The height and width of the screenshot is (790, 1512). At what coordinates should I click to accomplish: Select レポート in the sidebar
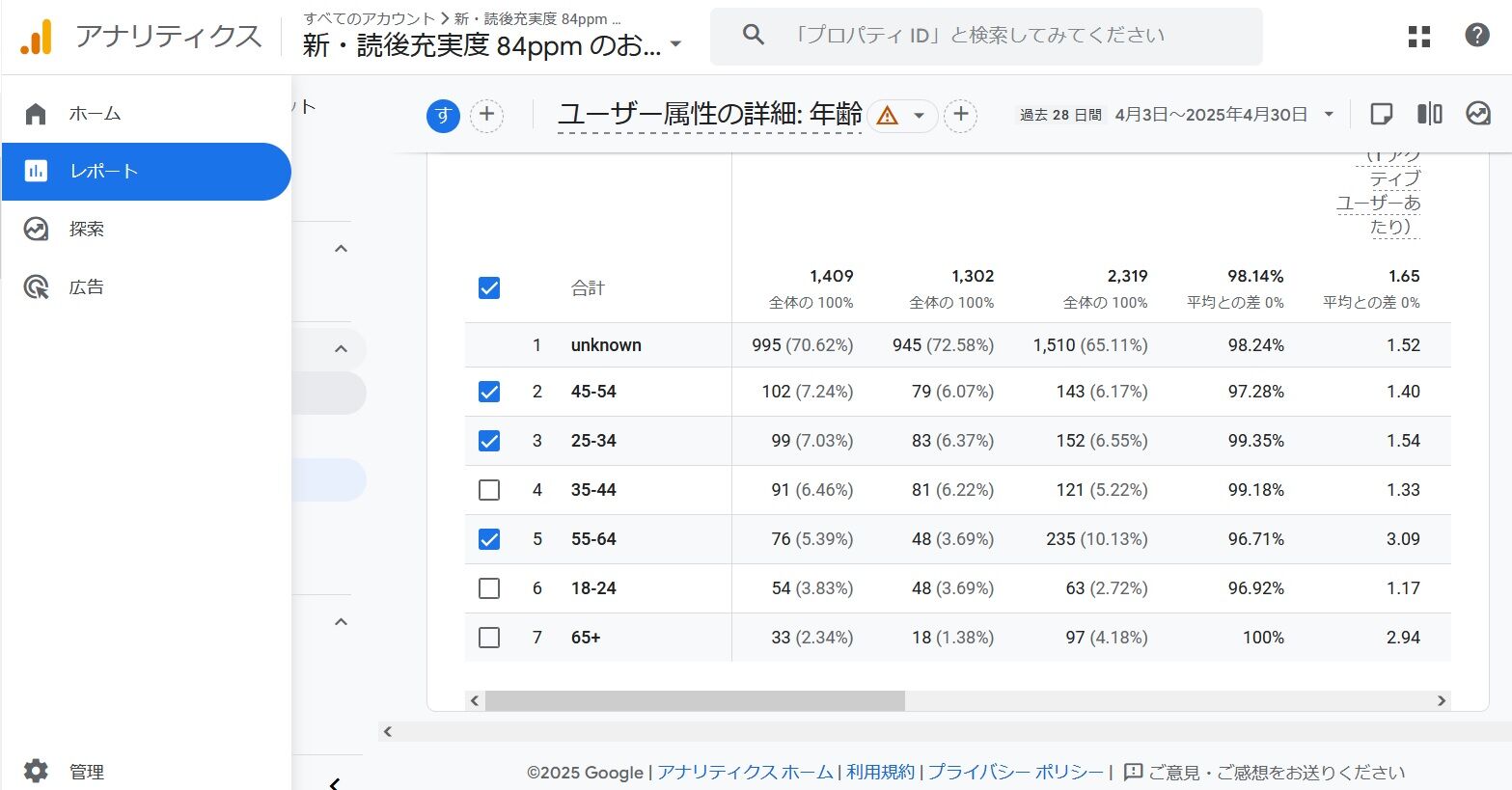[147, 172]
